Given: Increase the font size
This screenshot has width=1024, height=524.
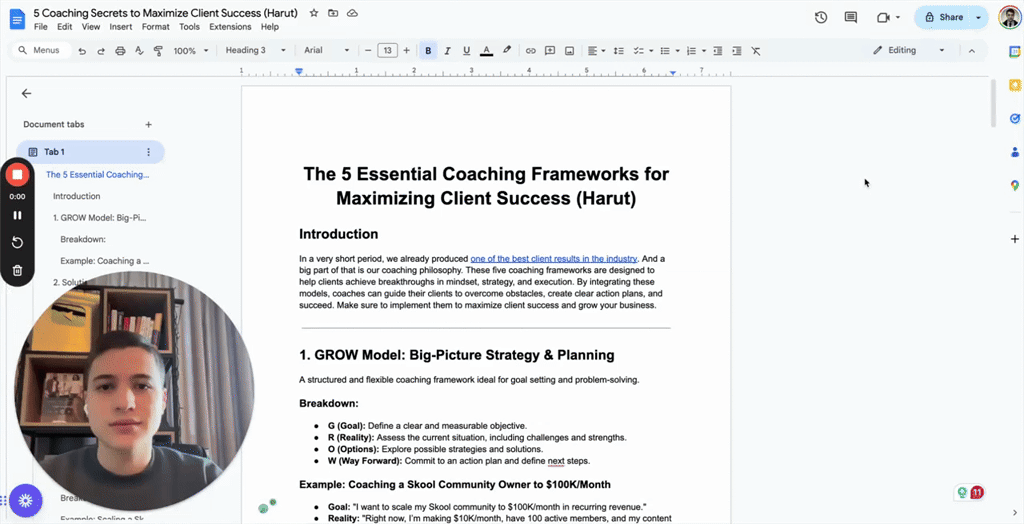Looking at the screenshot, I should coord(406,50).
